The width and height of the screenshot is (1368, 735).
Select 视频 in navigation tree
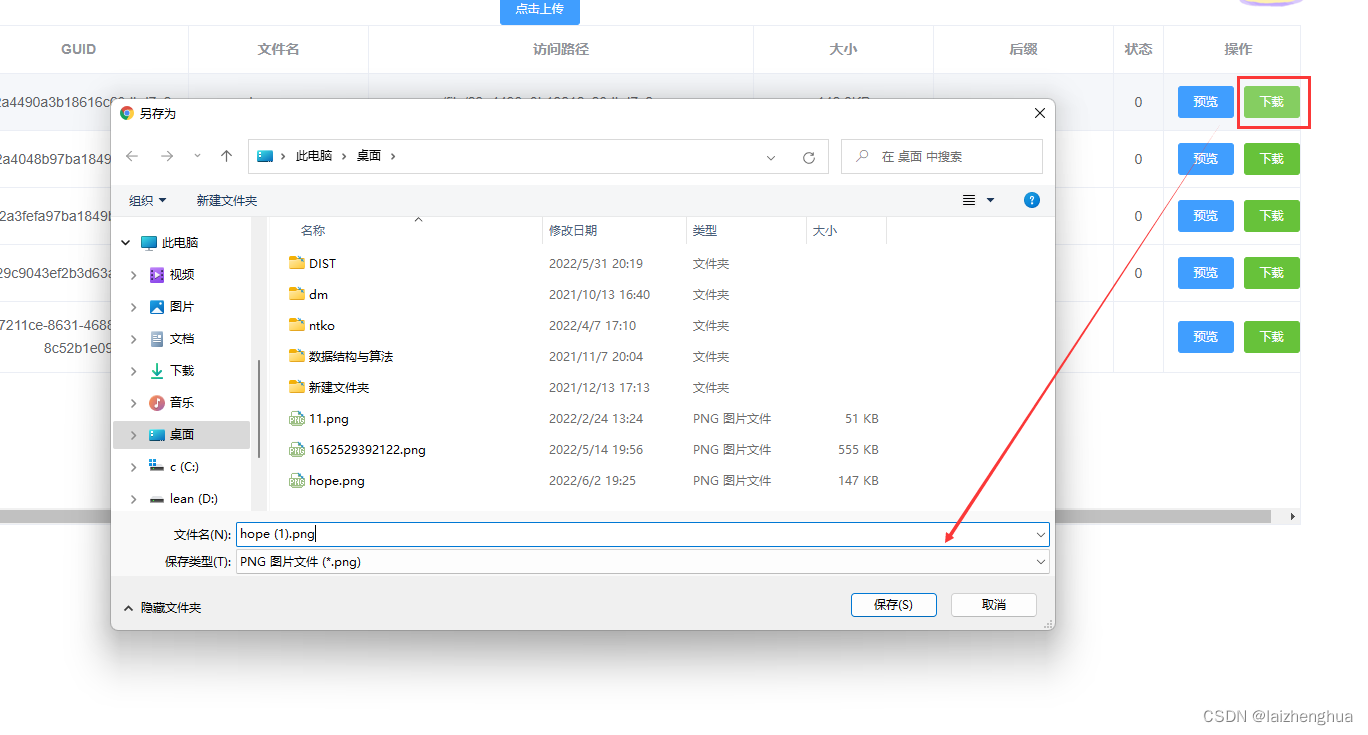click(182, 275)
